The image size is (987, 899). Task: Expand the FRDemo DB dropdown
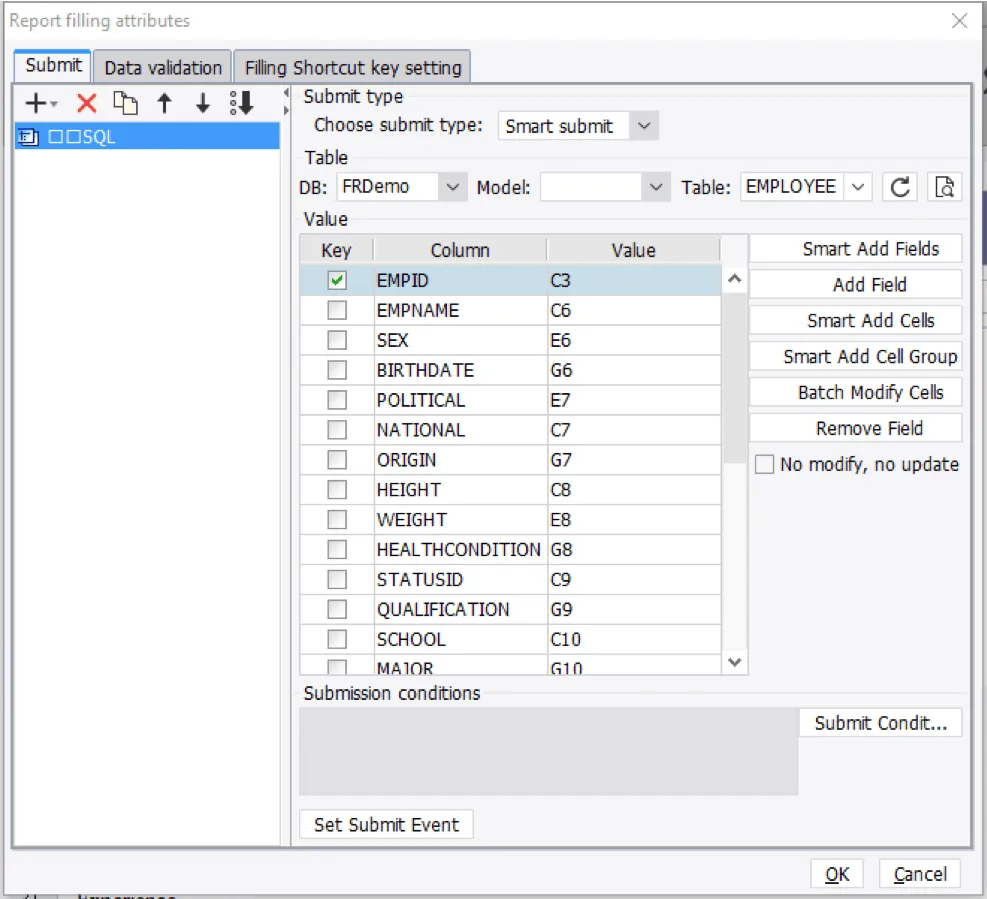click(x=453, y=187)
